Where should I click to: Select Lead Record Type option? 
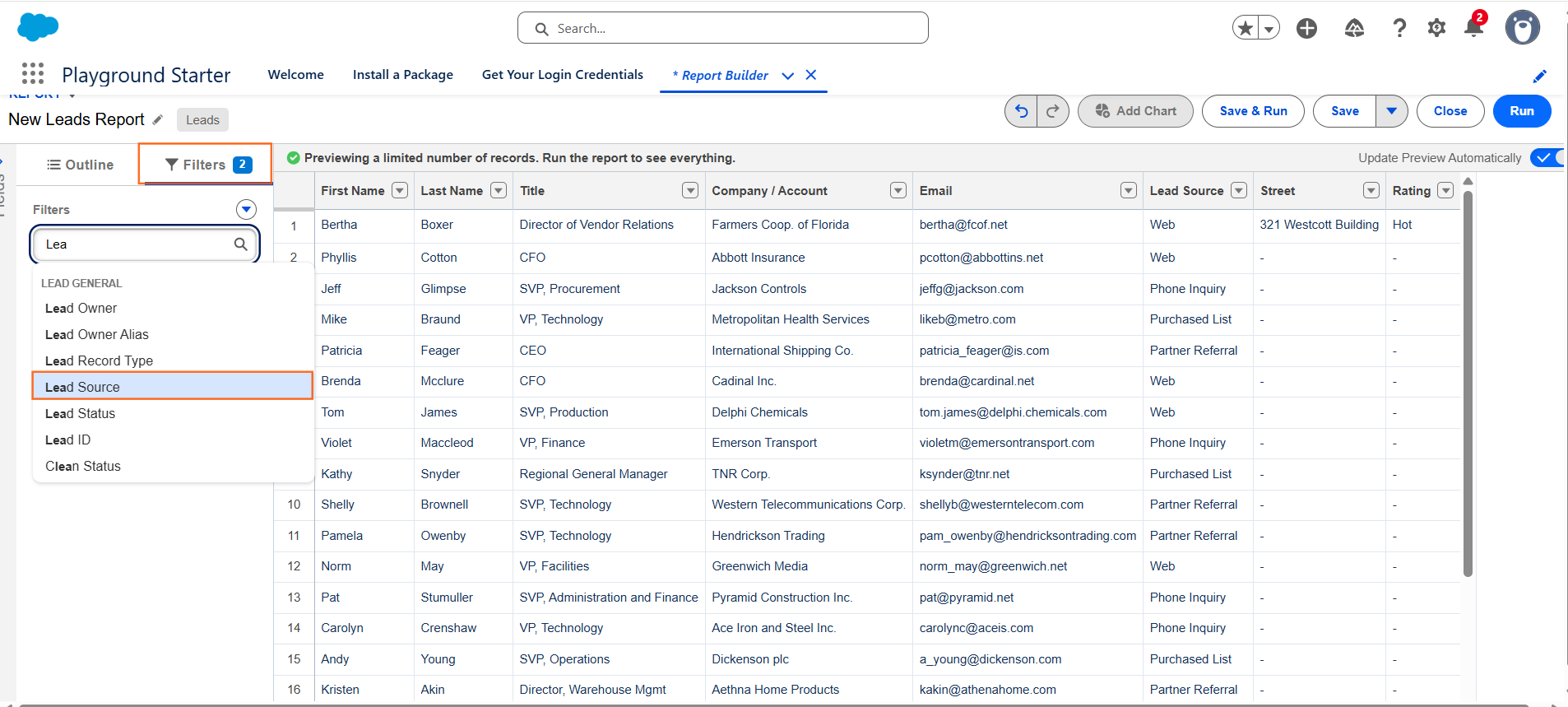[173, 361]
